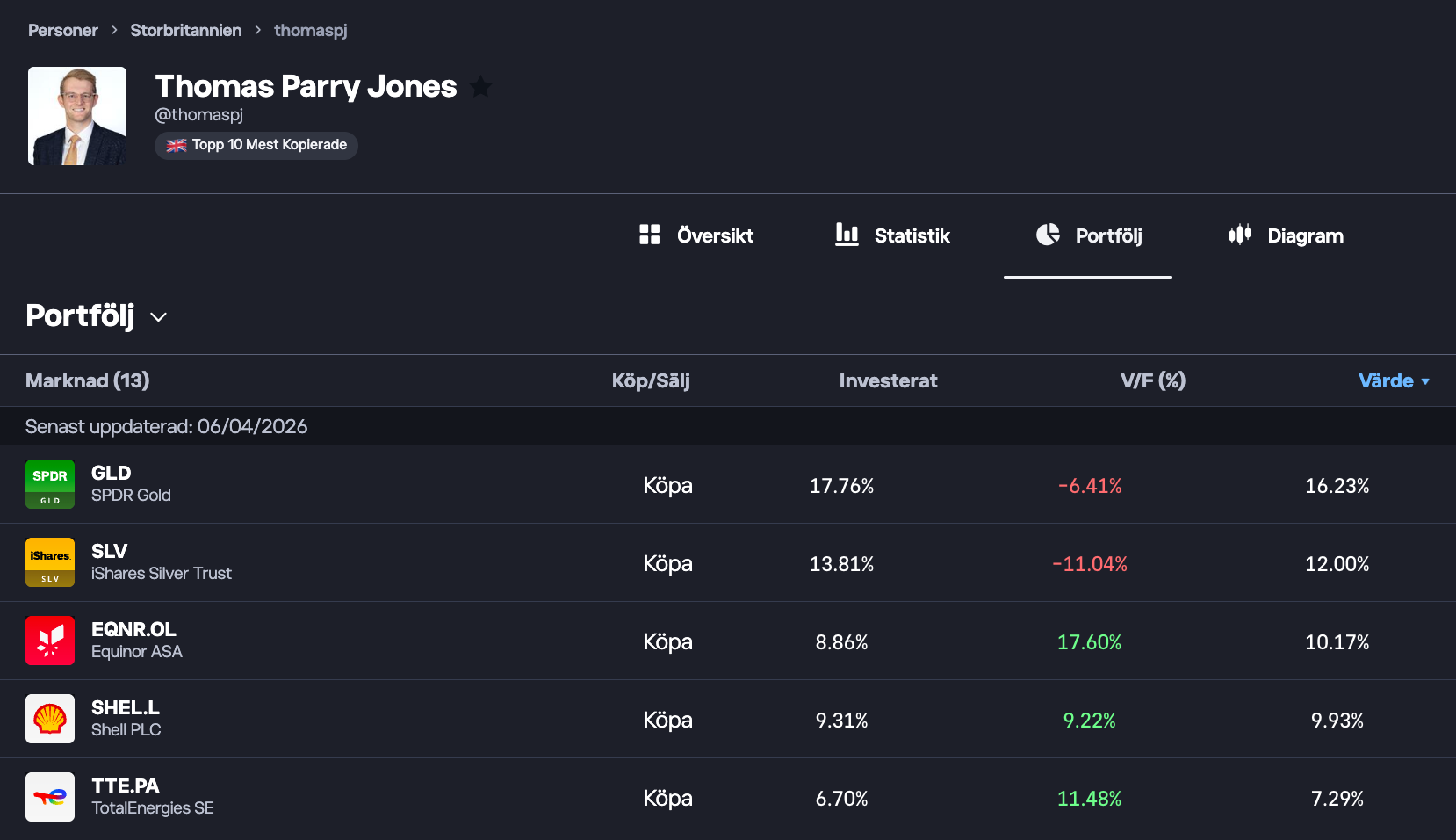
Task: Switch to the Statistik tab
Action: point(892,235)
